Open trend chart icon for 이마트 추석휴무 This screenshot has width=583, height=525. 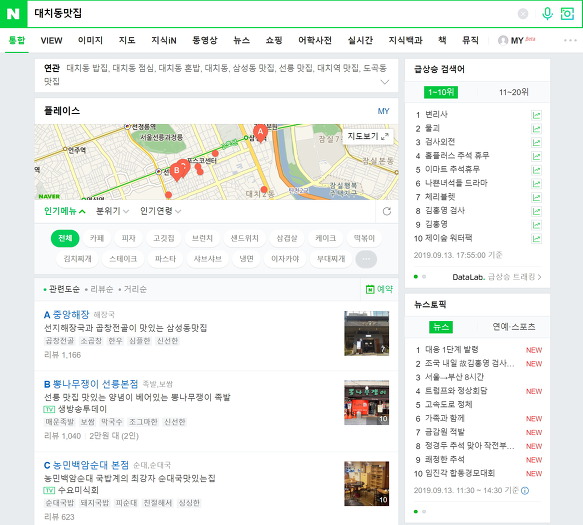(x=536, y=170)
